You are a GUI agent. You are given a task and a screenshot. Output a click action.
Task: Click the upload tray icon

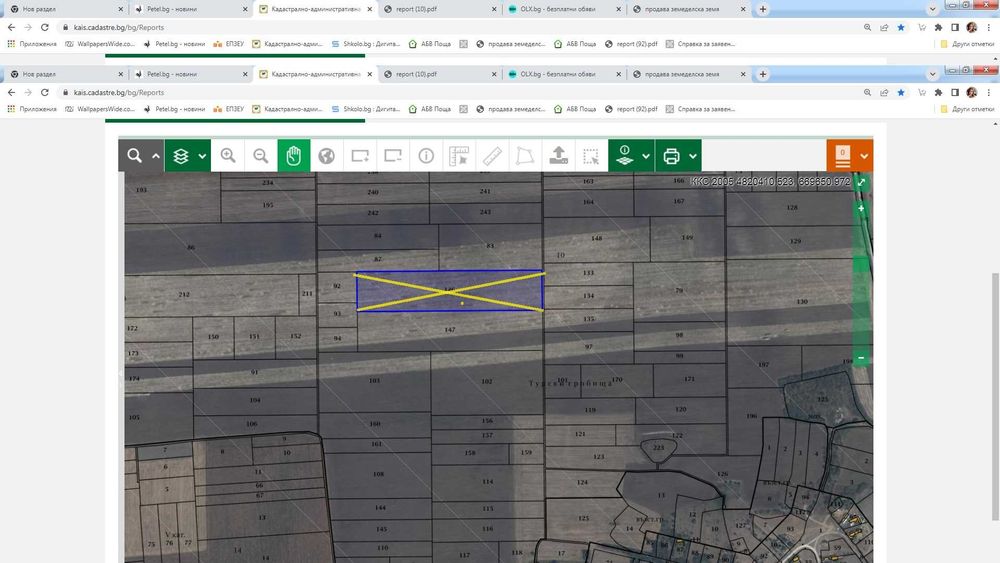559,156
